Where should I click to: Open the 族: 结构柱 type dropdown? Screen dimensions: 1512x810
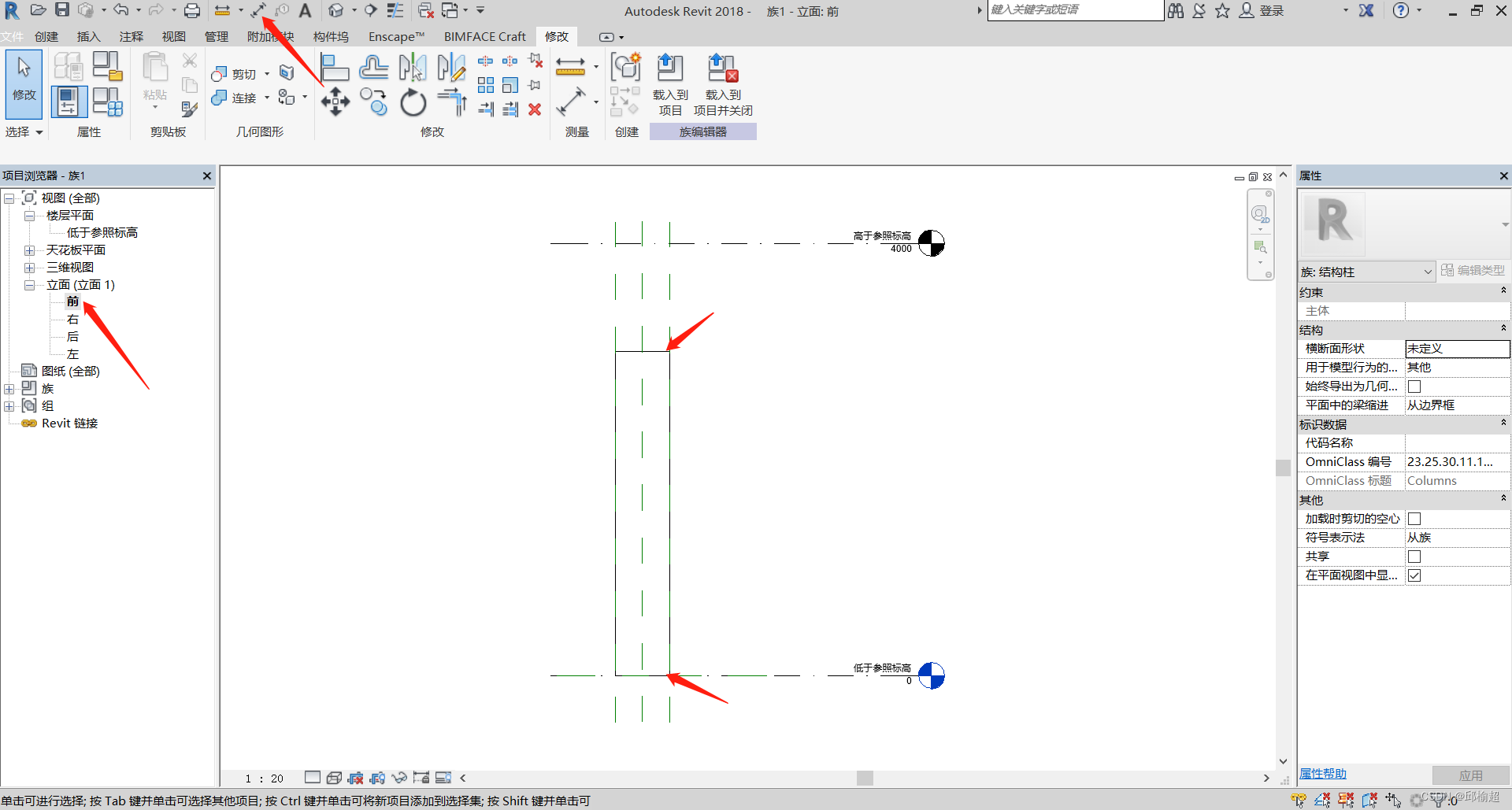tap(1427, 271)
